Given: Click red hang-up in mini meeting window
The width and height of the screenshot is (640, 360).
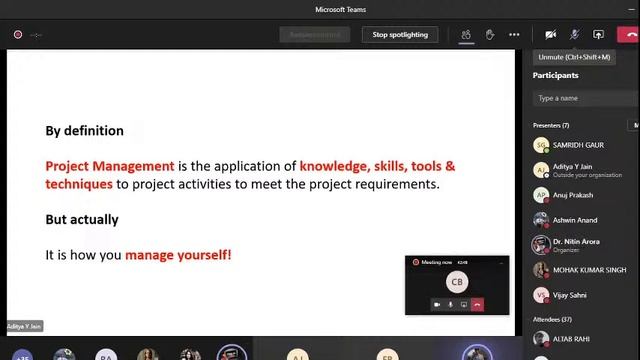Looking at the screenshot, I should (x=477, y=304).
